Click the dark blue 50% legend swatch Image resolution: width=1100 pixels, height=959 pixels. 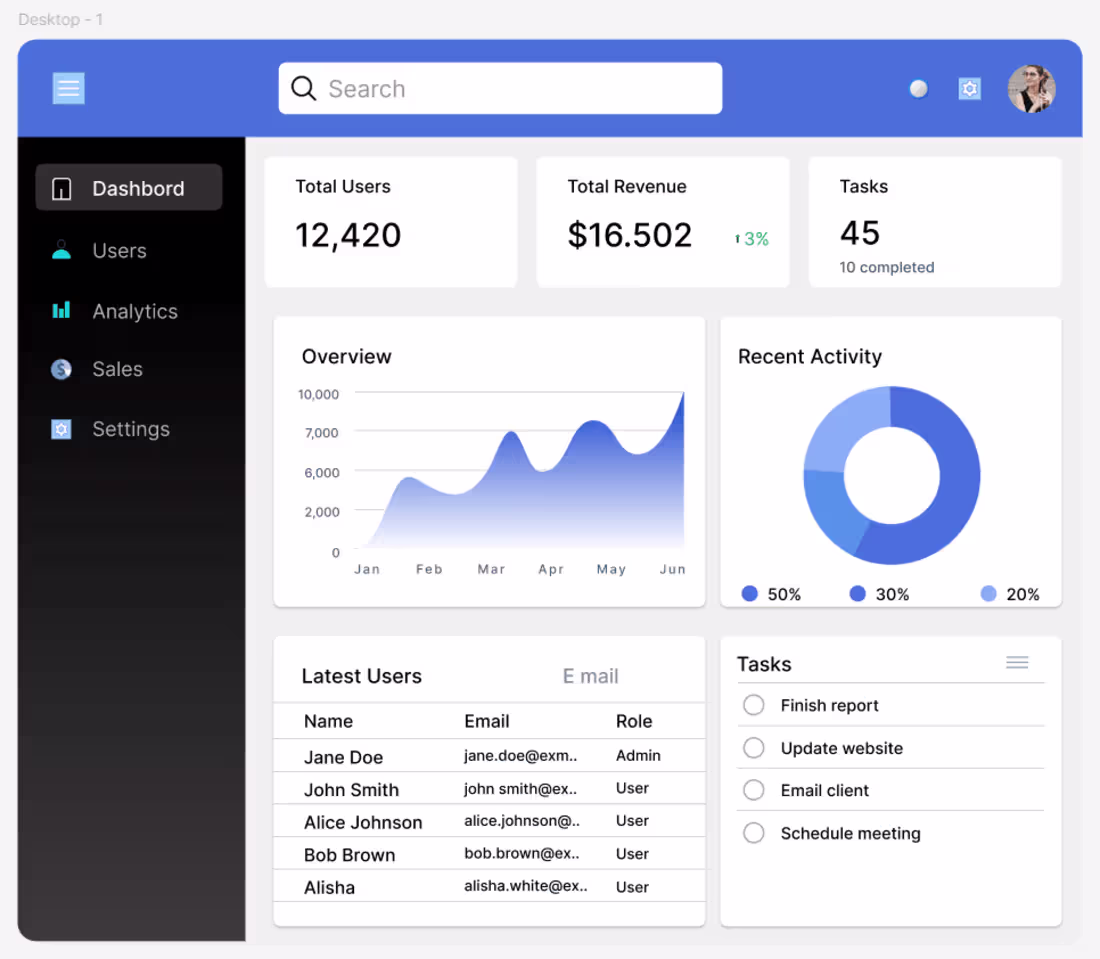pyautogui.click(x=749, y=593)
